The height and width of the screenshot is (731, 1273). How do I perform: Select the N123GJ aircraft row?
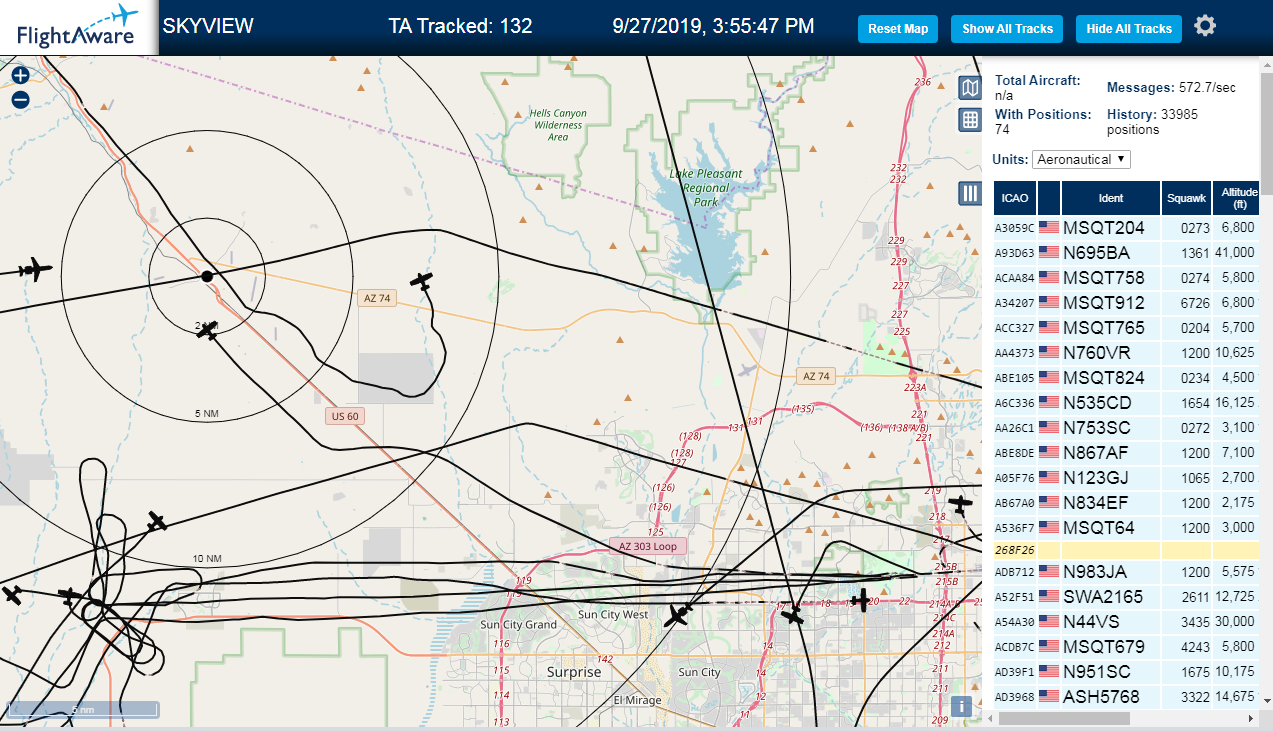tap(1127, 477)
